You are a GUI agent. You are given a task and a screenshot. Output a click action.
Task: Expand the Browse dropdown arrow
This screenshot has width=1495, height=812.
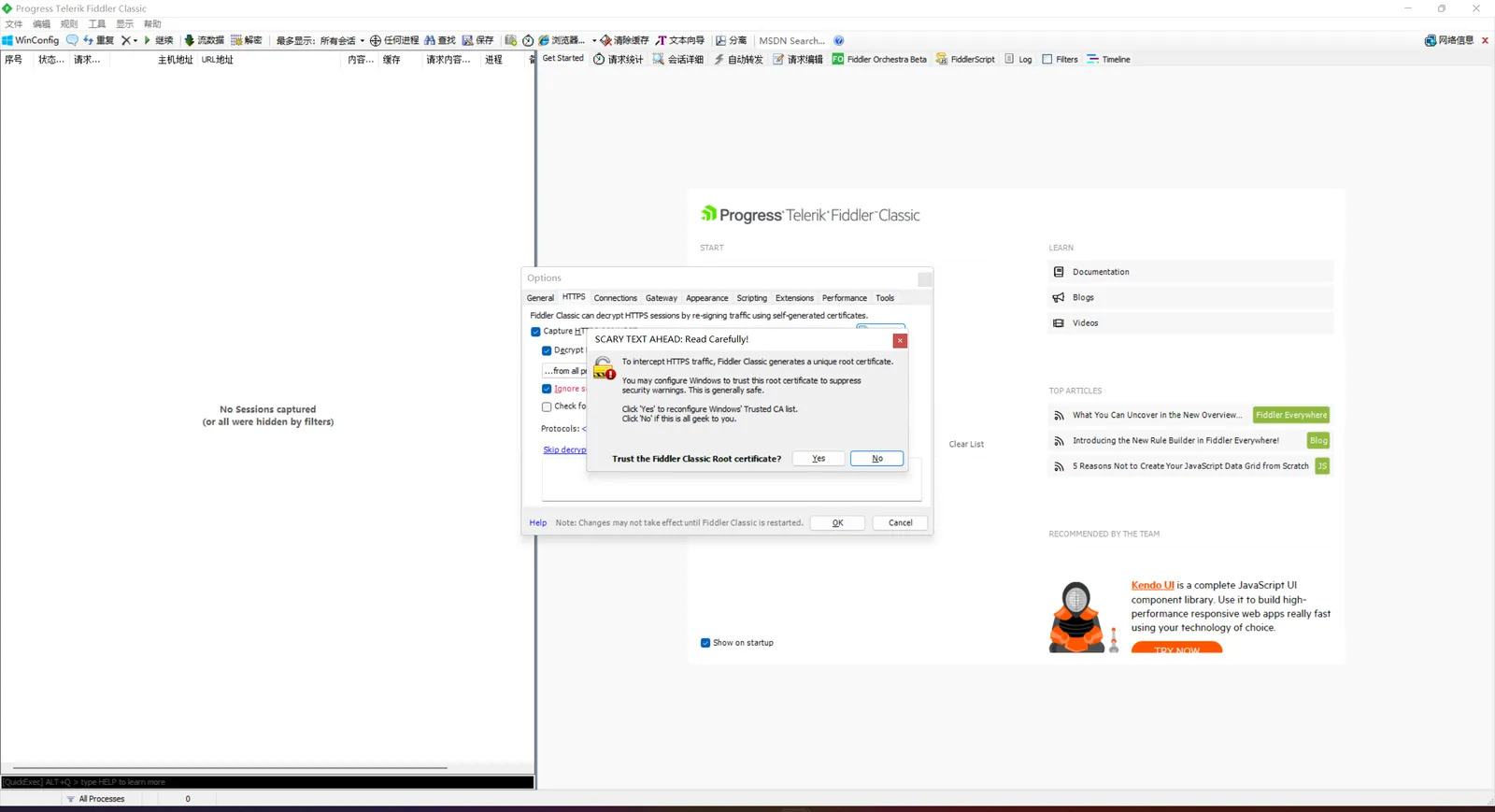(x=594, y=40)
